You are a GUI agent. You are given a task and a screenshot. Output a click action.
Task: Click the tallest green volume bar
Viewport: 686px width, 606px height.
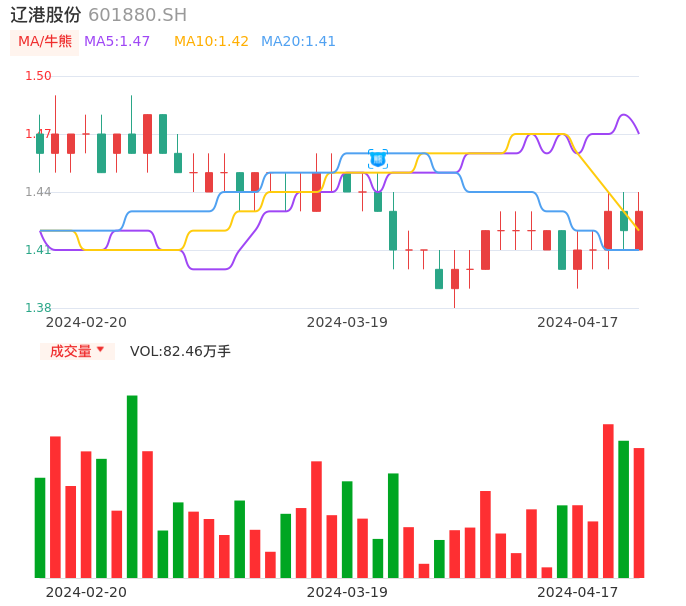pyautogui.click(x=132, y=486)
